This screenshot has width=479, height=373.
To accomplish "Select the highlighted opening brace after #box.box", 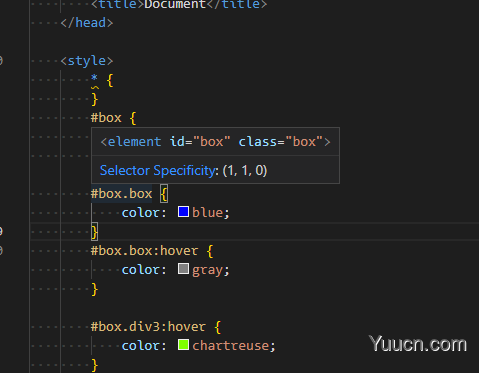I will tap(164, 194).
